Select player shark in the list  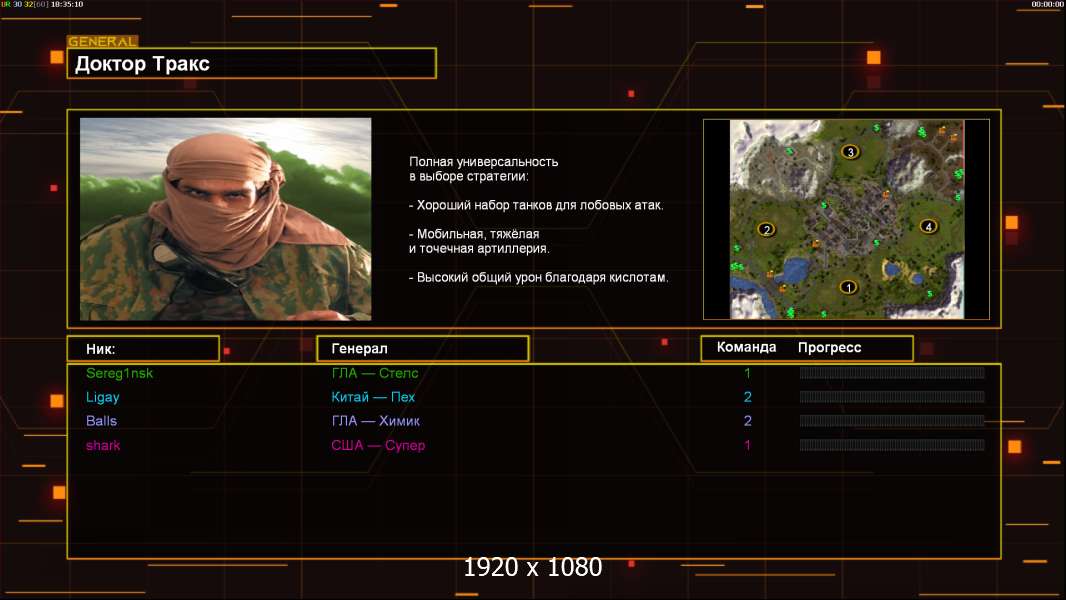point(103,446)
